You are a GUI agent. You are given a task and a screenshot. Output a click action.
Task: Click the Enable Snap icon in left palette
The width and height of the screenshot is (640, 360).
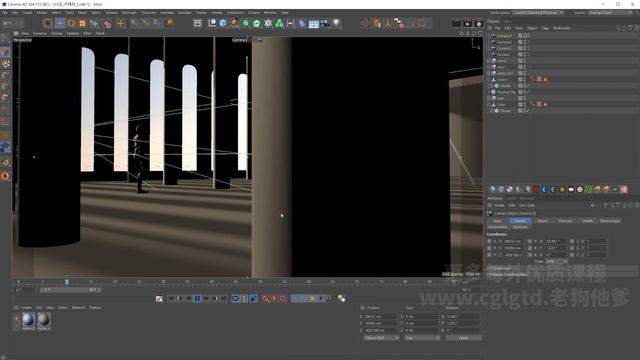click(5, 162)
